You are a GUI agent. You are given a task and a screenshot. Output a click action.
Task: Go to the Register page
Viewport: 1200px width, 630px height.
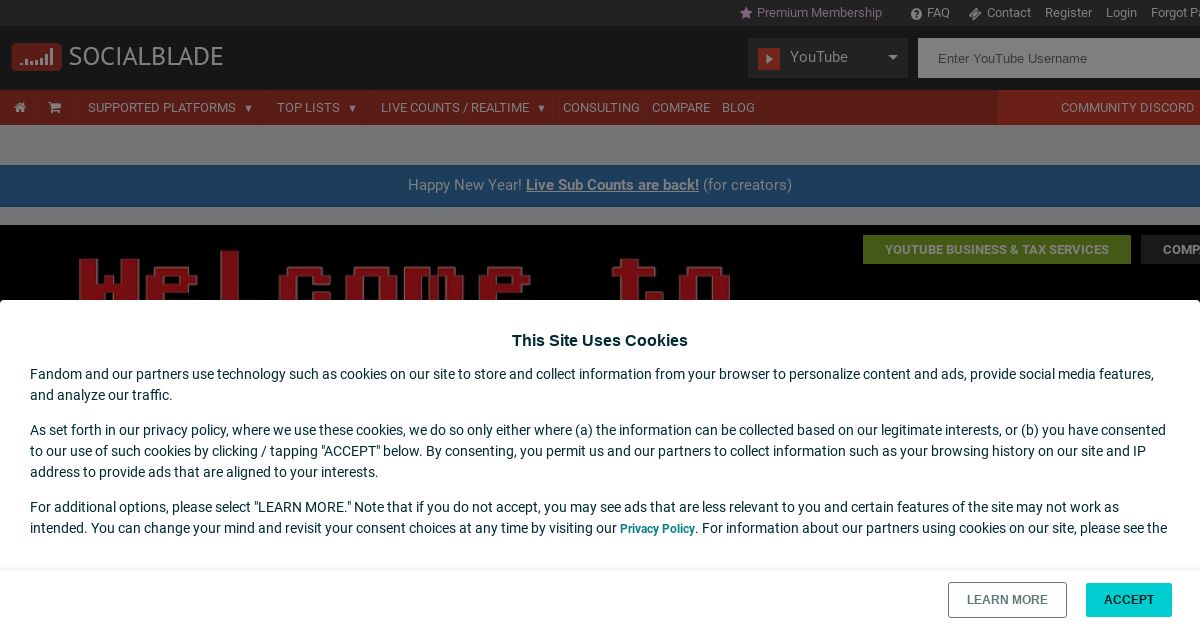click(1068, 13)
